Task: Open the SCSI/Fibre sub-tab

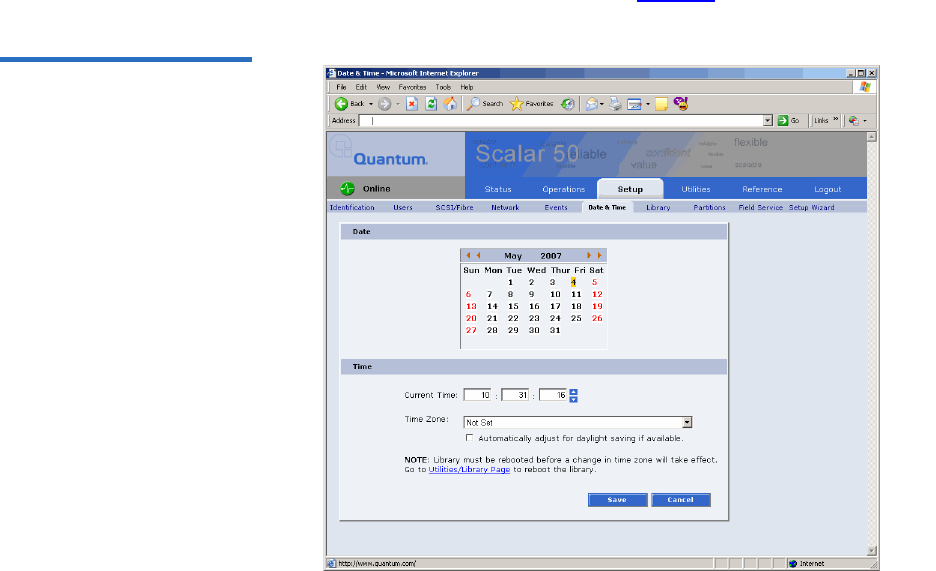Action: (454, 208)
